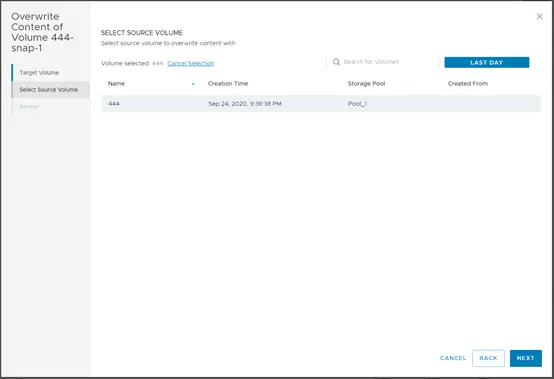Viewport: 554px width, 379px height.
Task: Click the NEXT button
Action: point(525,358)
